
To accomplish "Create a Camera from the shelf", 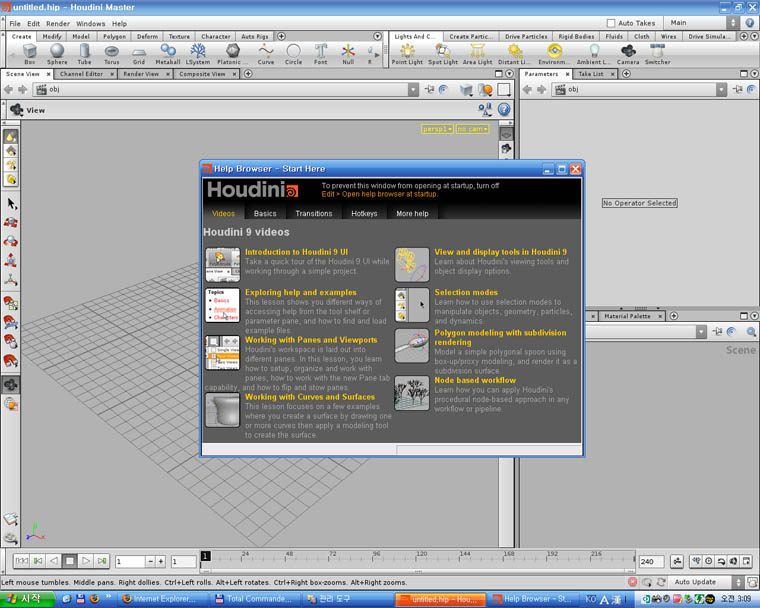I will click(x=628, y=54).
